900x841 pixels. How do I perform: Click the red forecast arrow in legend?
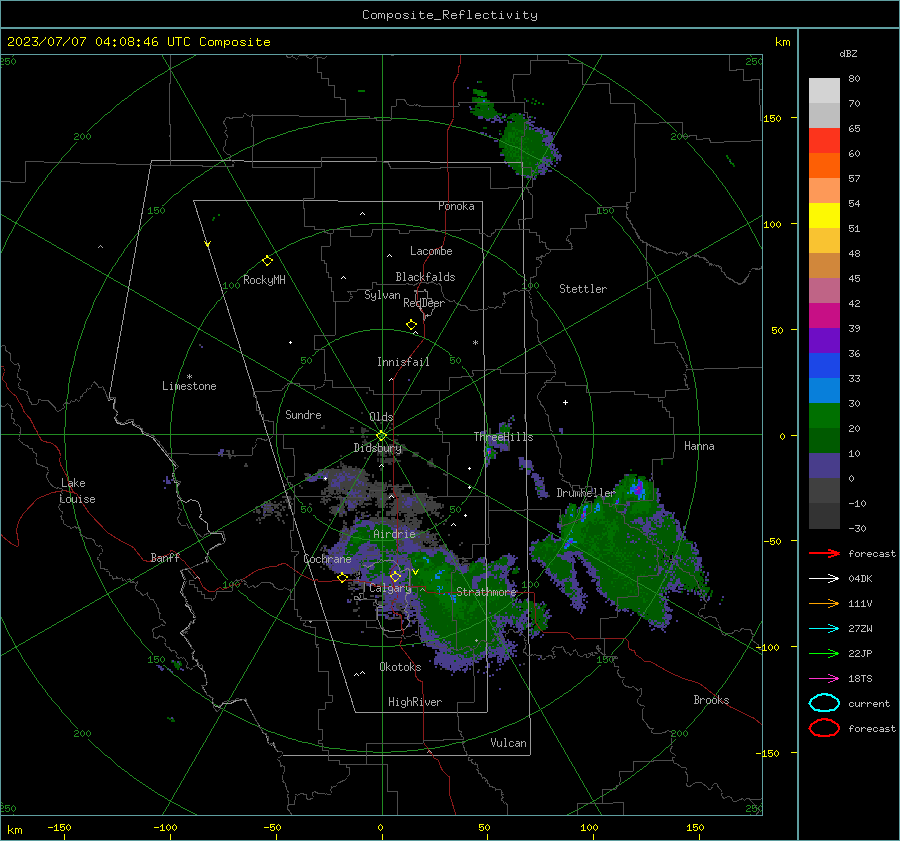pos(824,553)
